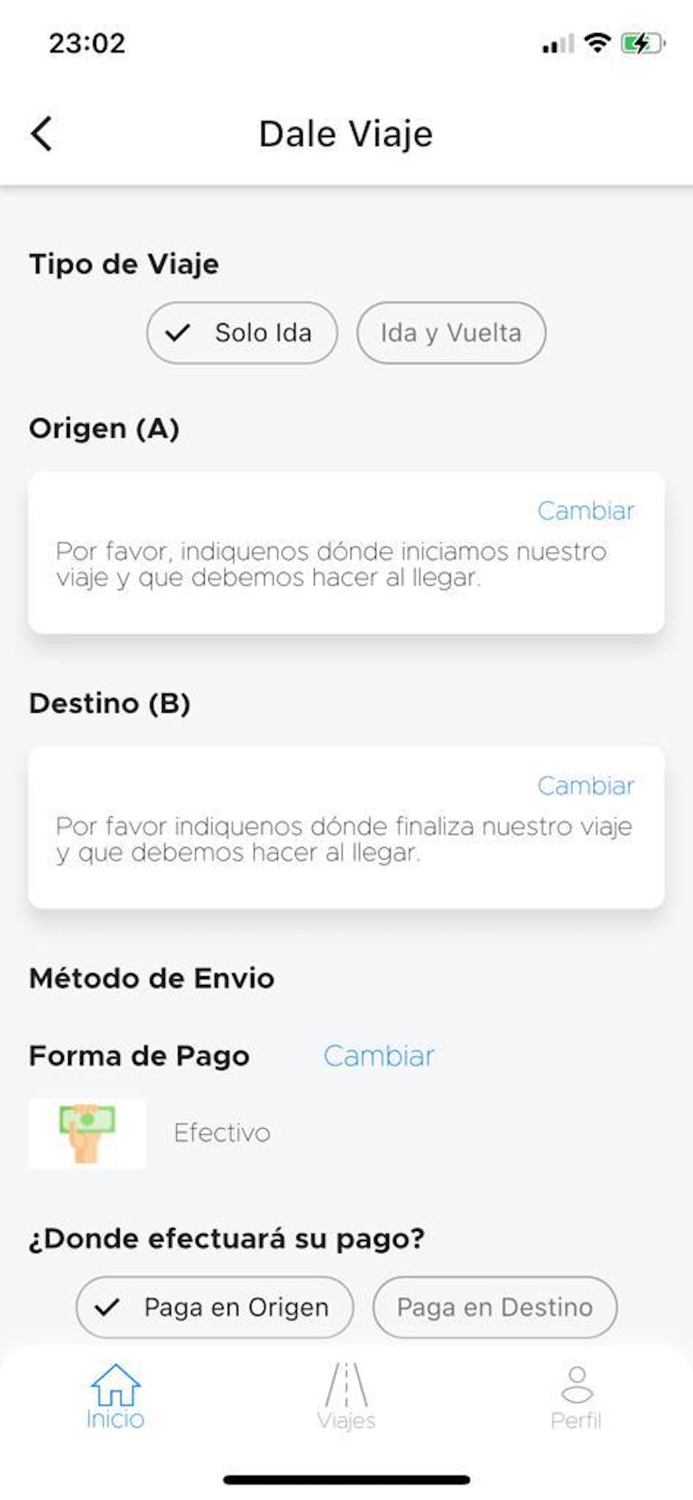The width and height of the screenshot is (693, 1500).
Task: Choose Paga en Destino payment location
Action: click(x=495, y=1307)
